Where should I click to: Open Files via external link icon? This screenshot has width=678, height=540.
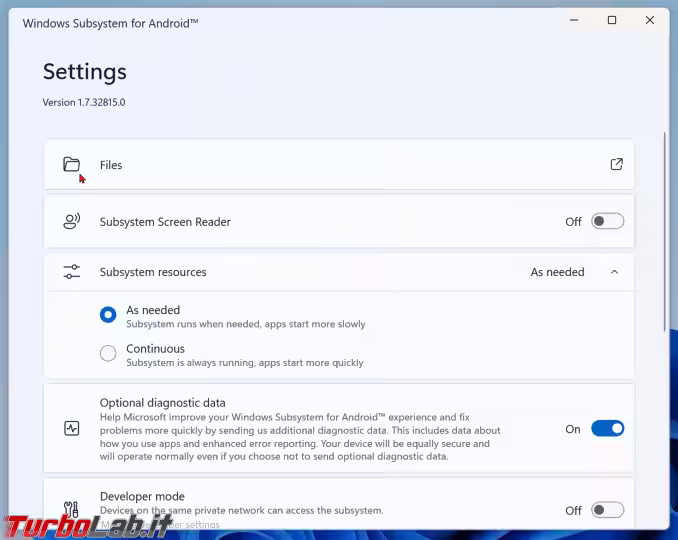616,164
